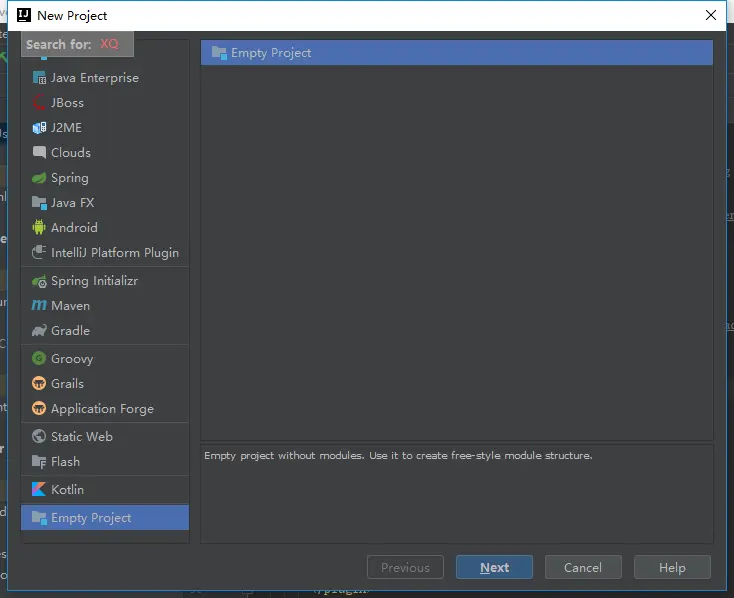The height and width of the screenshot is (598, 734).
Task: Click the Groovy green G icon
Action: 39,358
